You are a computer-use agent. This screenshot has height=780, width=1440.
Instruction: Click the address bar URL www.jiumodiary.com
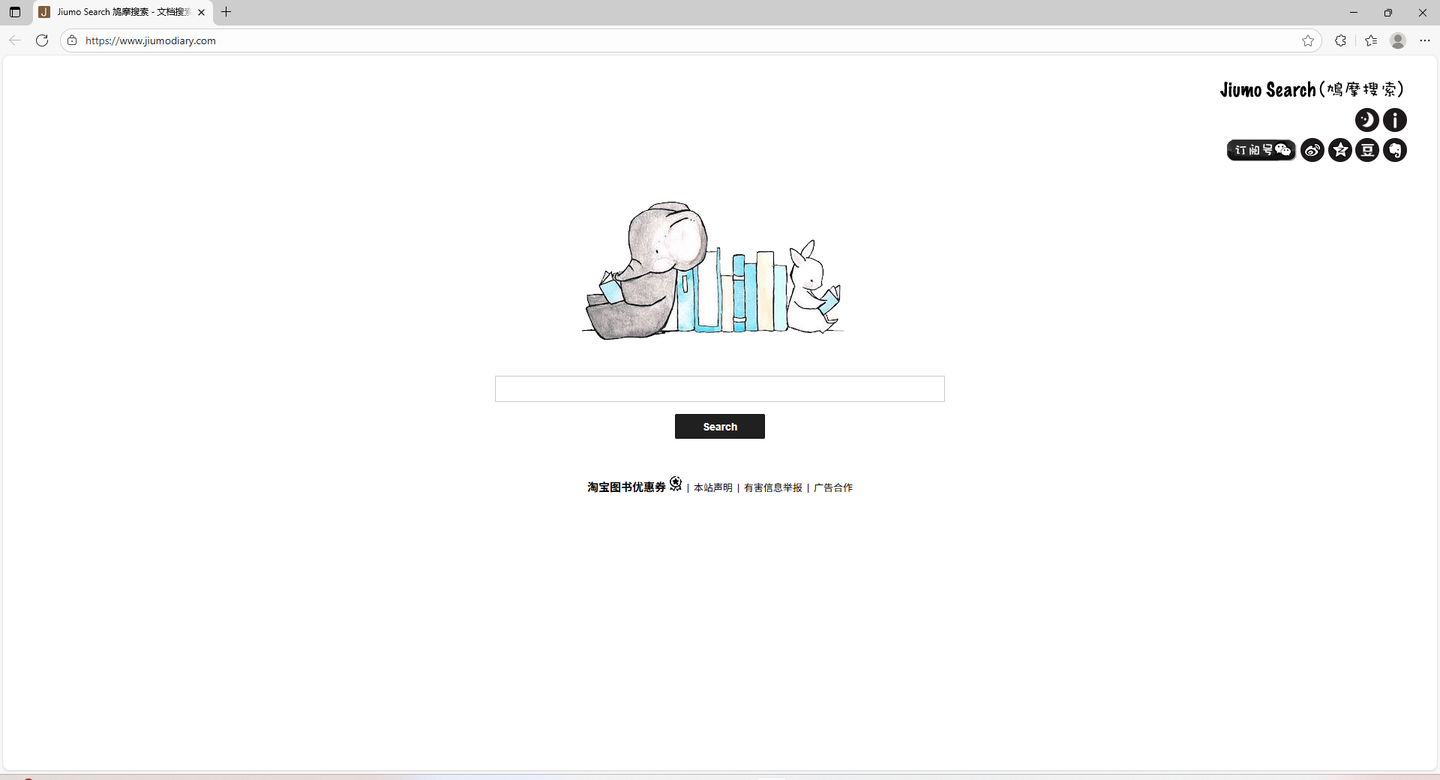click(x=151, y=41)
